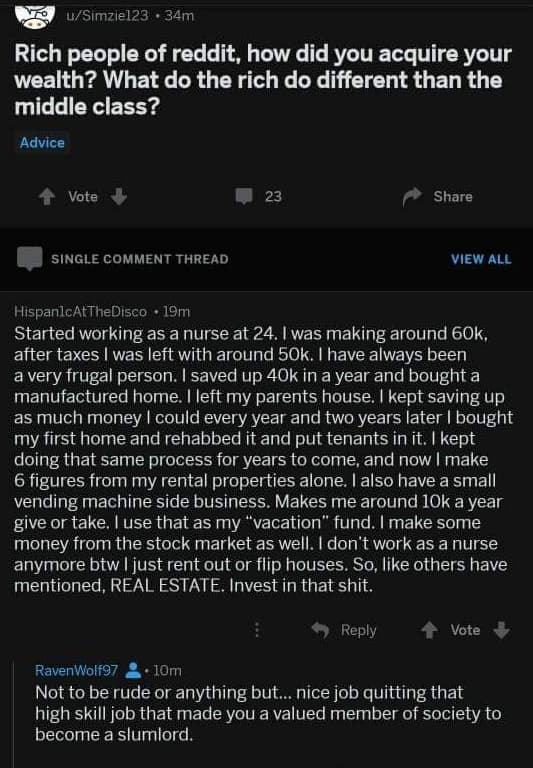This screenshot has height=768, width=533.
Task: Select the Advice flair tag
Action: (42, 143)
